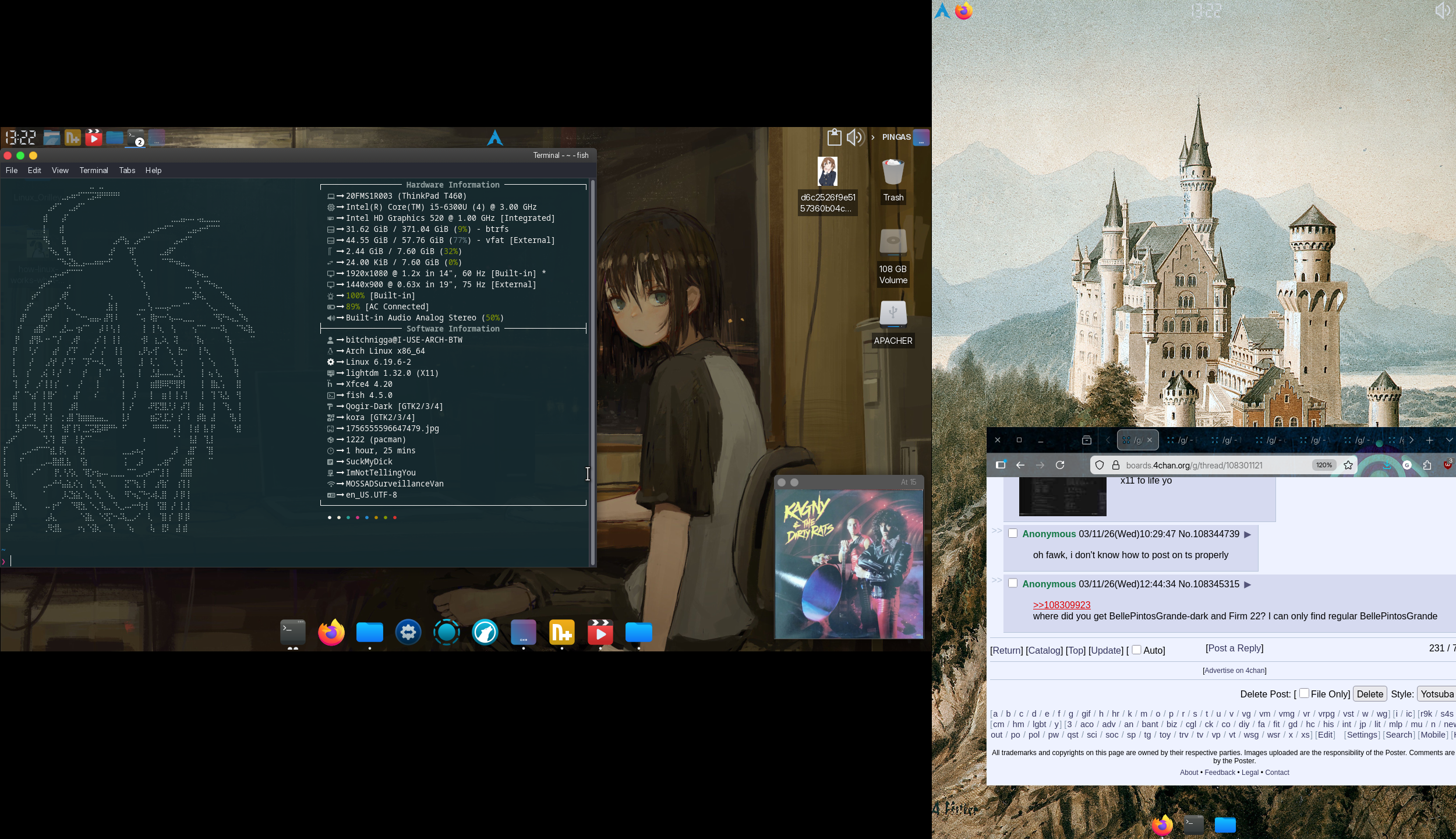Bookmark this page with the star icon
Image resolution: width=1456 pixels, height=839 pixels.
pyautogui.click(x=1348, y=465)
